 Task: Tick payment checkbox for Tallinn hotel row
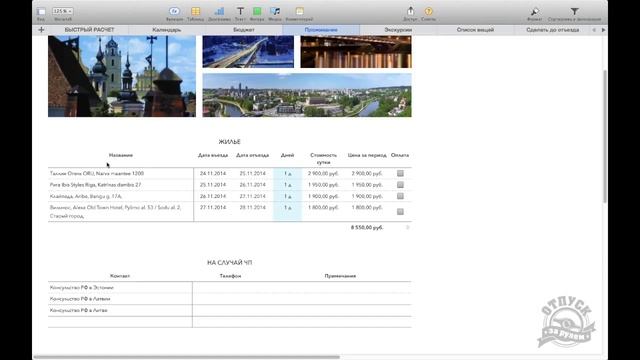pyautogui.click(x=400, y=173)
